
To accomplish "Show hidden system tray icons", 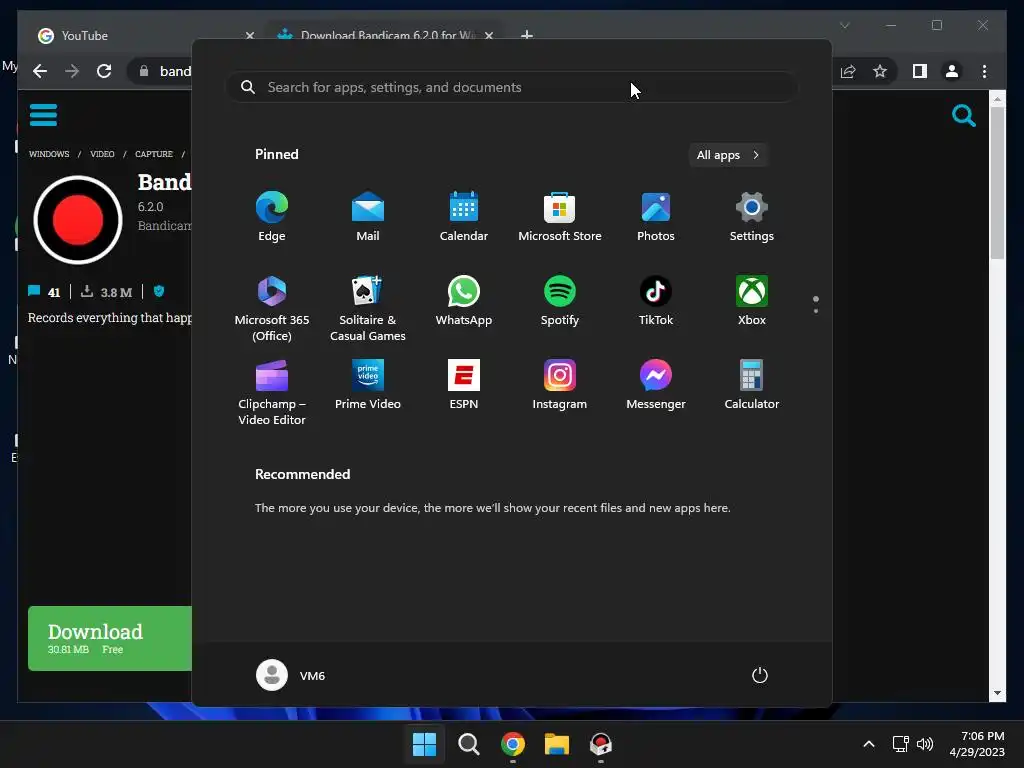I will click(869, 744).
